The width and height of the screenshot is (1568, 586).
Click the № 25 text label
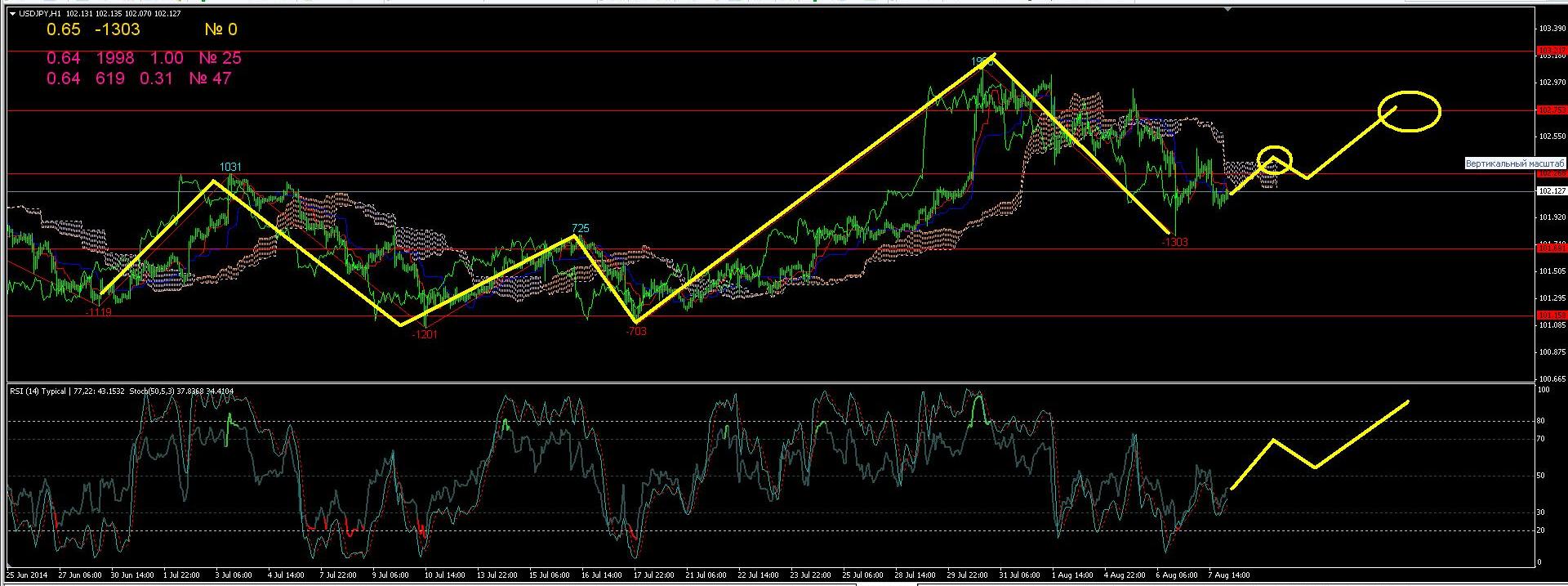(x=220, y=58)
